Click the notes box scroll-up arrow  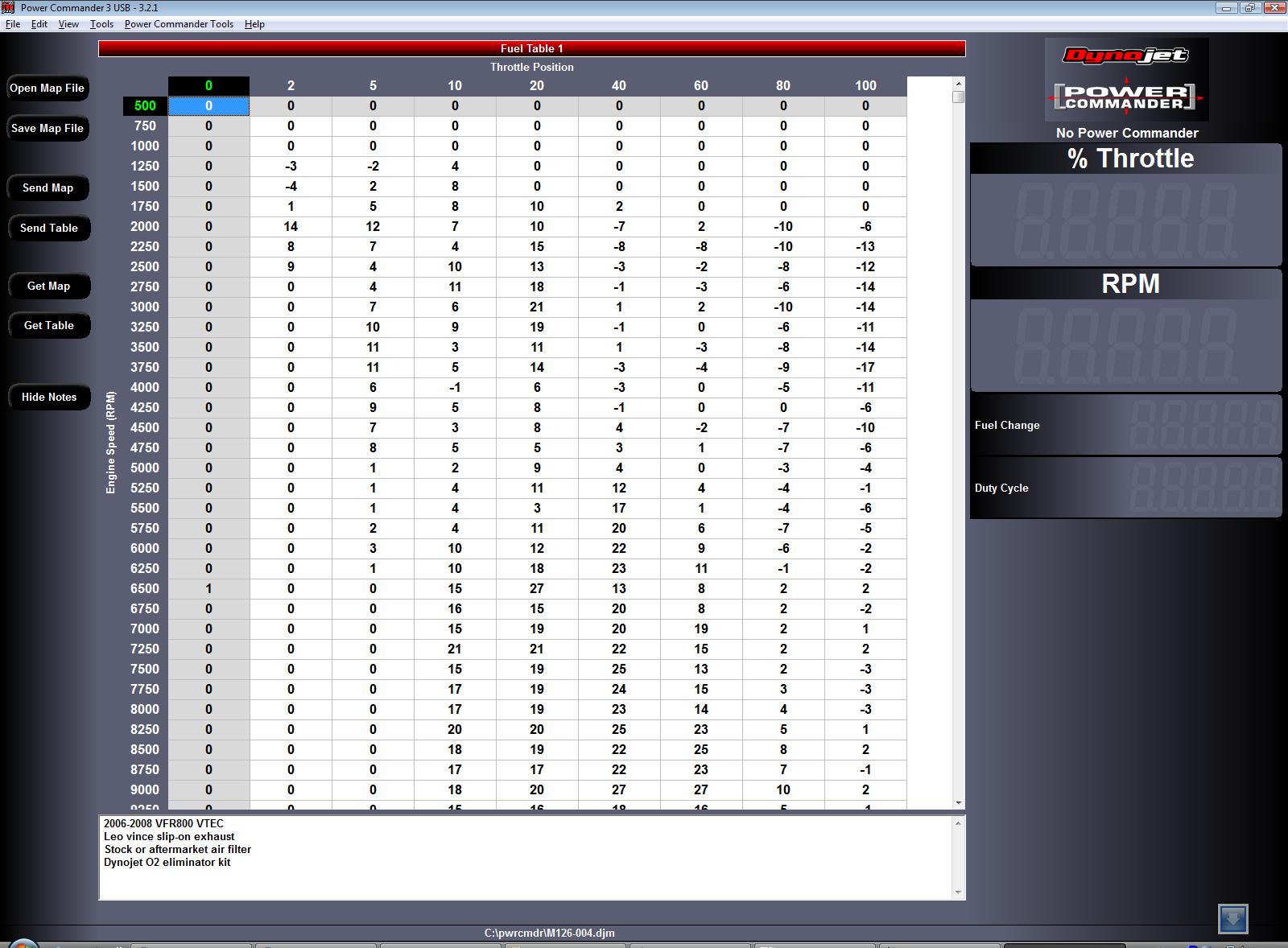click(x=958, y=823)
